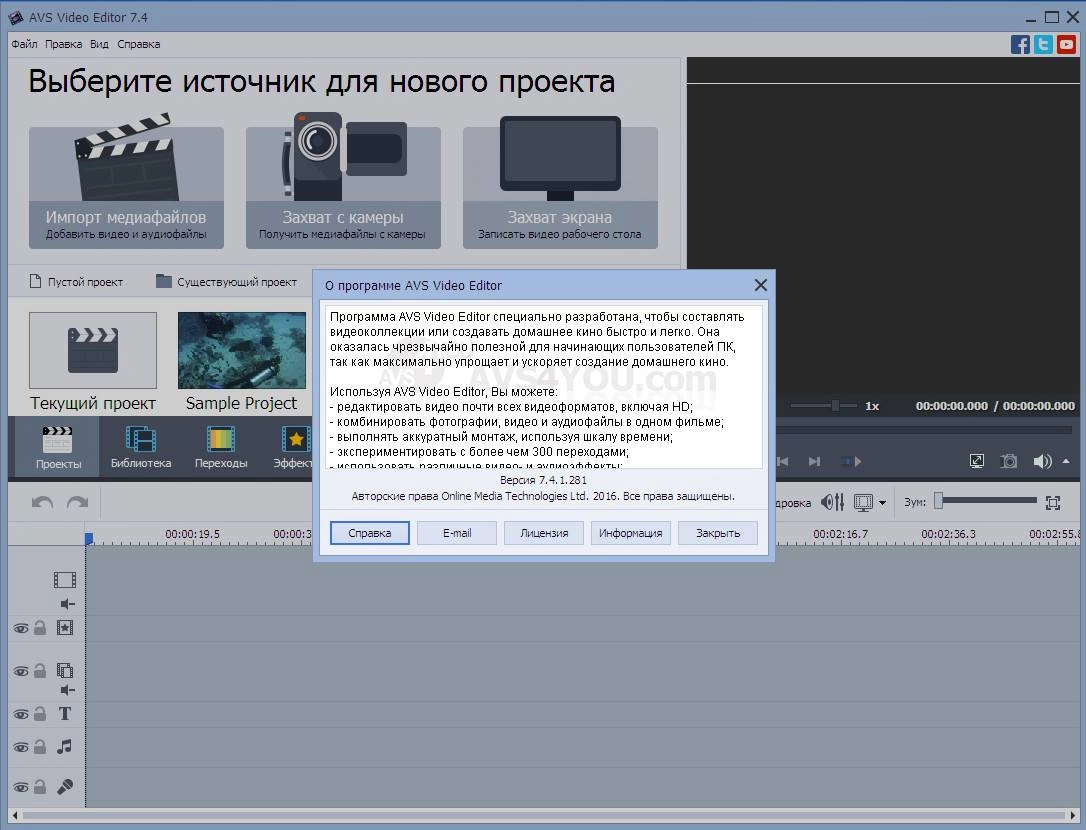Click the main video track film icon
The height and width of the screenshot is (830, 1086).
pos(65,579)
